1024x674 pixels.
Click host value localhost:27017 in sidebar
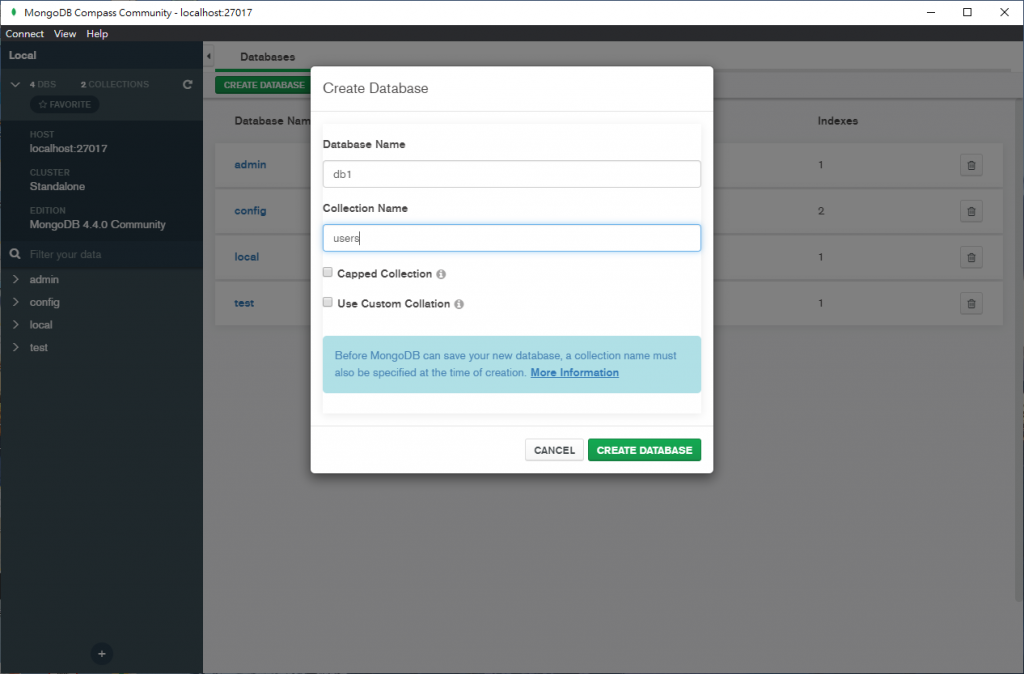pyautogui.click(x=69, y=148)
